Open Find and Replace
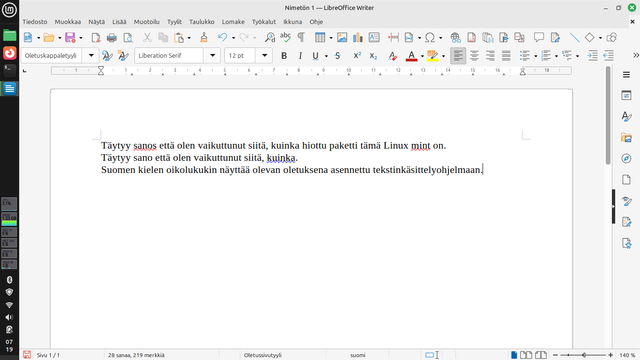This screenshot has width=640, height=360. pyautogui.click(x=270, y=38)
